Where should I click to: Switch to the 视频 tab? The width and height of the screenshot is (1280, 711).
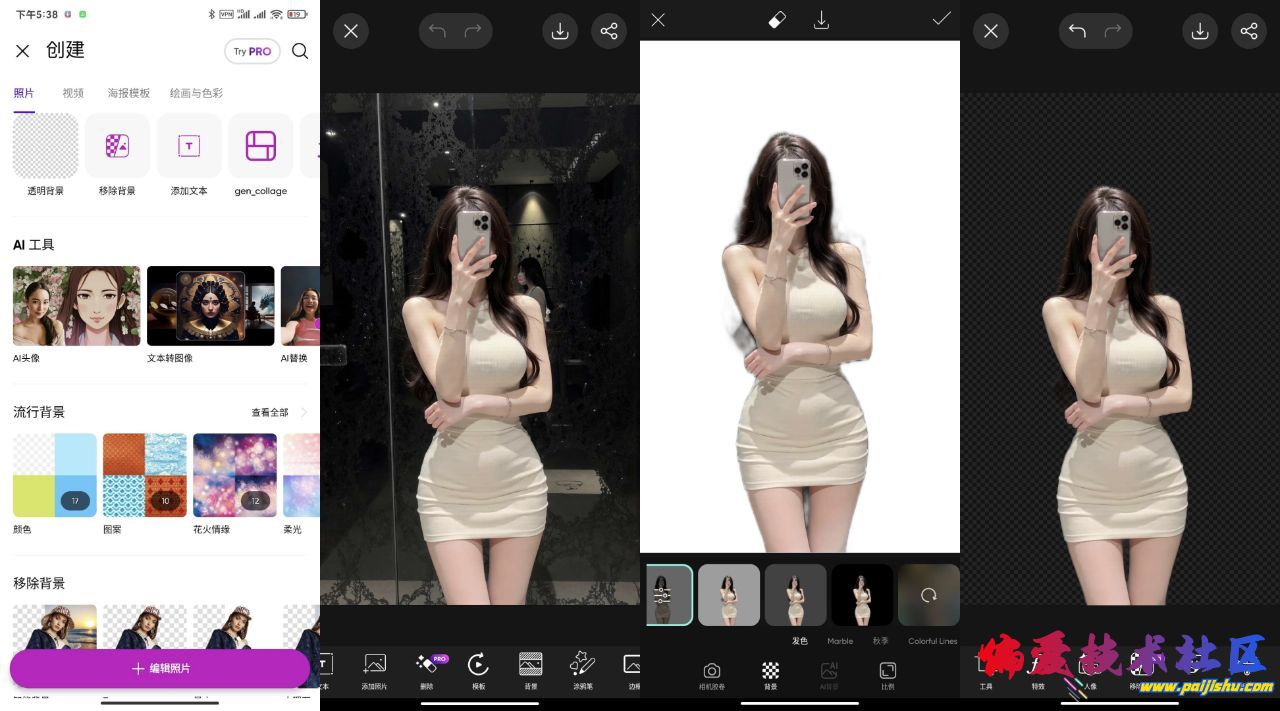coord(73,93)
